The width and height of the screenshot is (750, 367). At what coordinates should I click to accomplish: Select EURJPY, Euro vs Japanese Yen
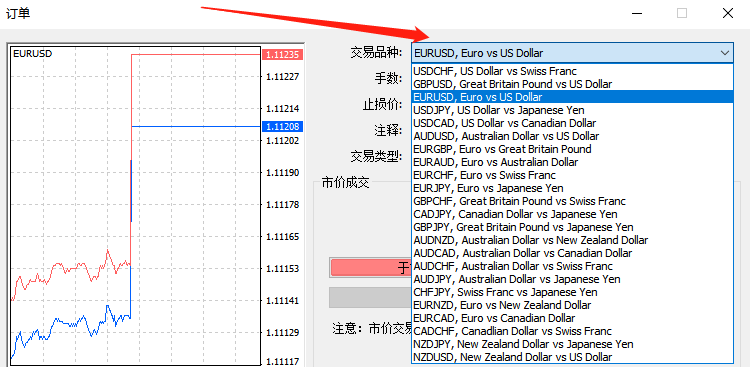click(x=572, y=188)
